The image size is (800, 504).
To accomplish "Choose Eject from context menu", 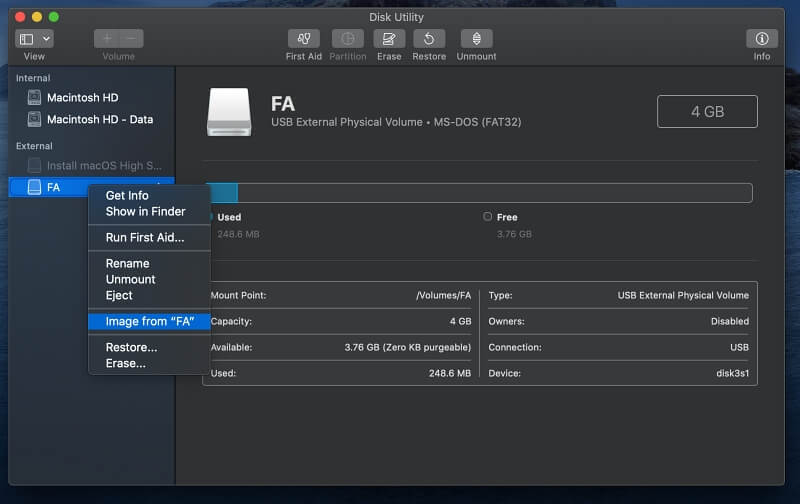I will 149,295.
